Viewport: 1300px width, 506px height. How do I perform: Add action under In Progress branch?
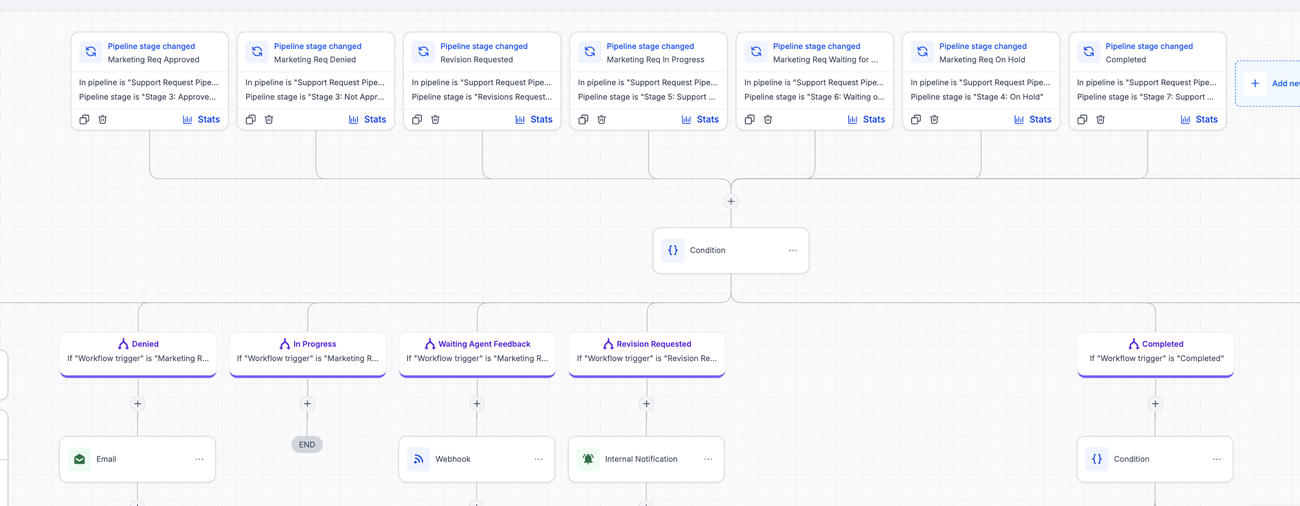tap(307, 404)
